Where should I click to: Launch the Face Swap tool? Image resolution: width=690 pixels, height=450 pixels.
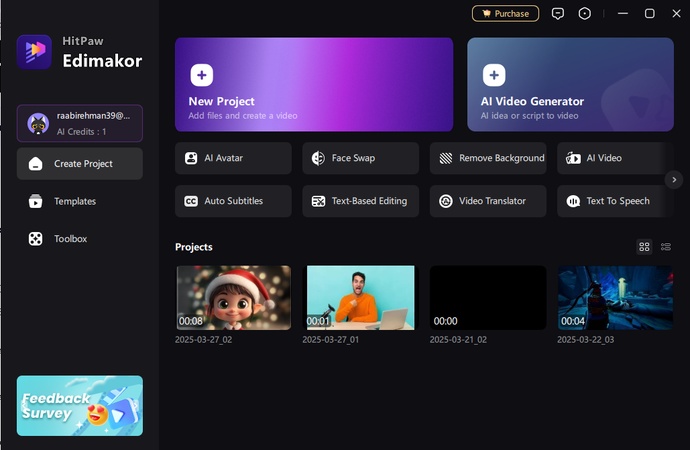(x=361, y=158)
